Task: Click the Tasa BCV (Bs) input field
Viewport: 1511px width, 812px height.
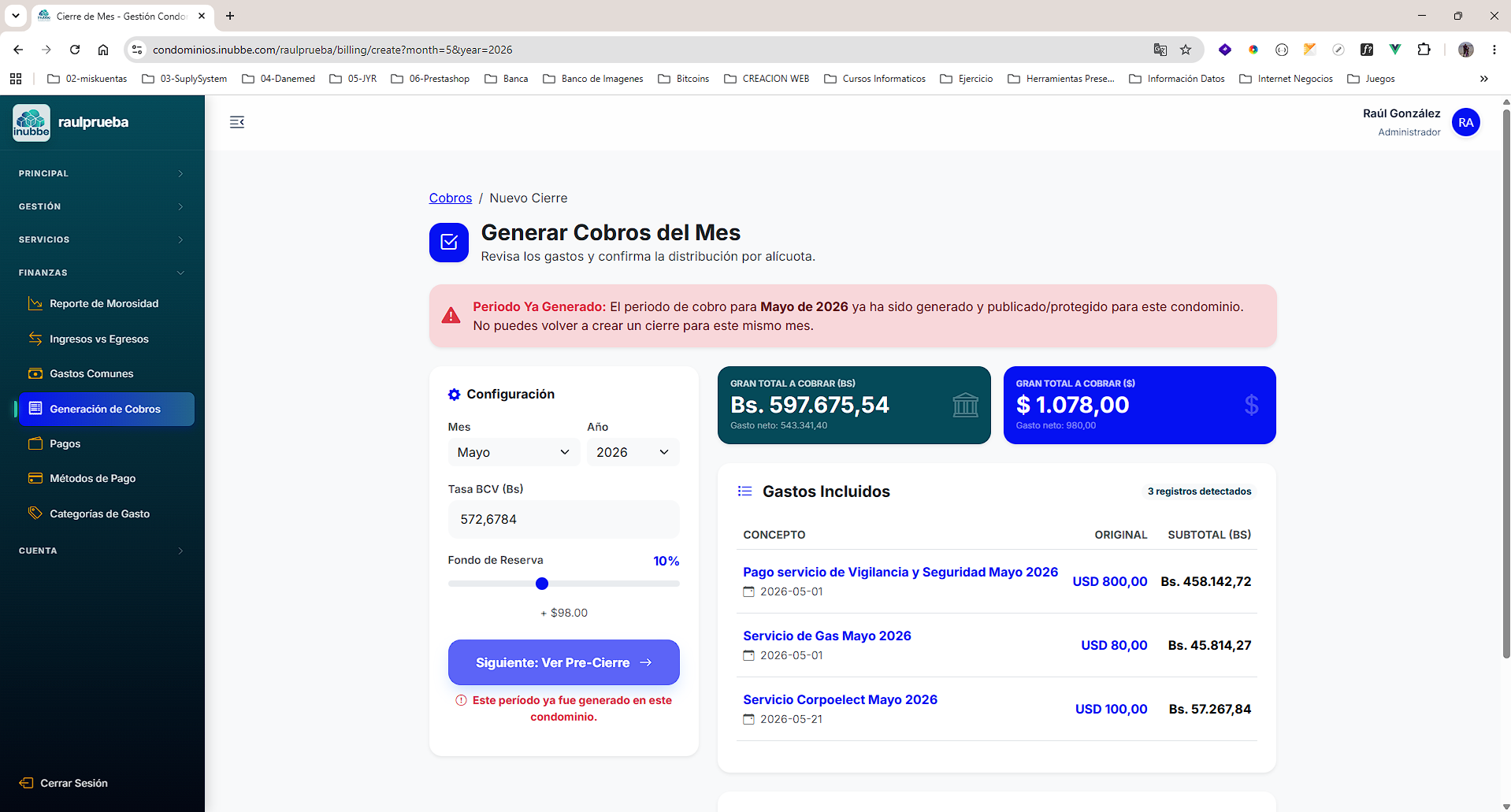Action: (563, 519)
